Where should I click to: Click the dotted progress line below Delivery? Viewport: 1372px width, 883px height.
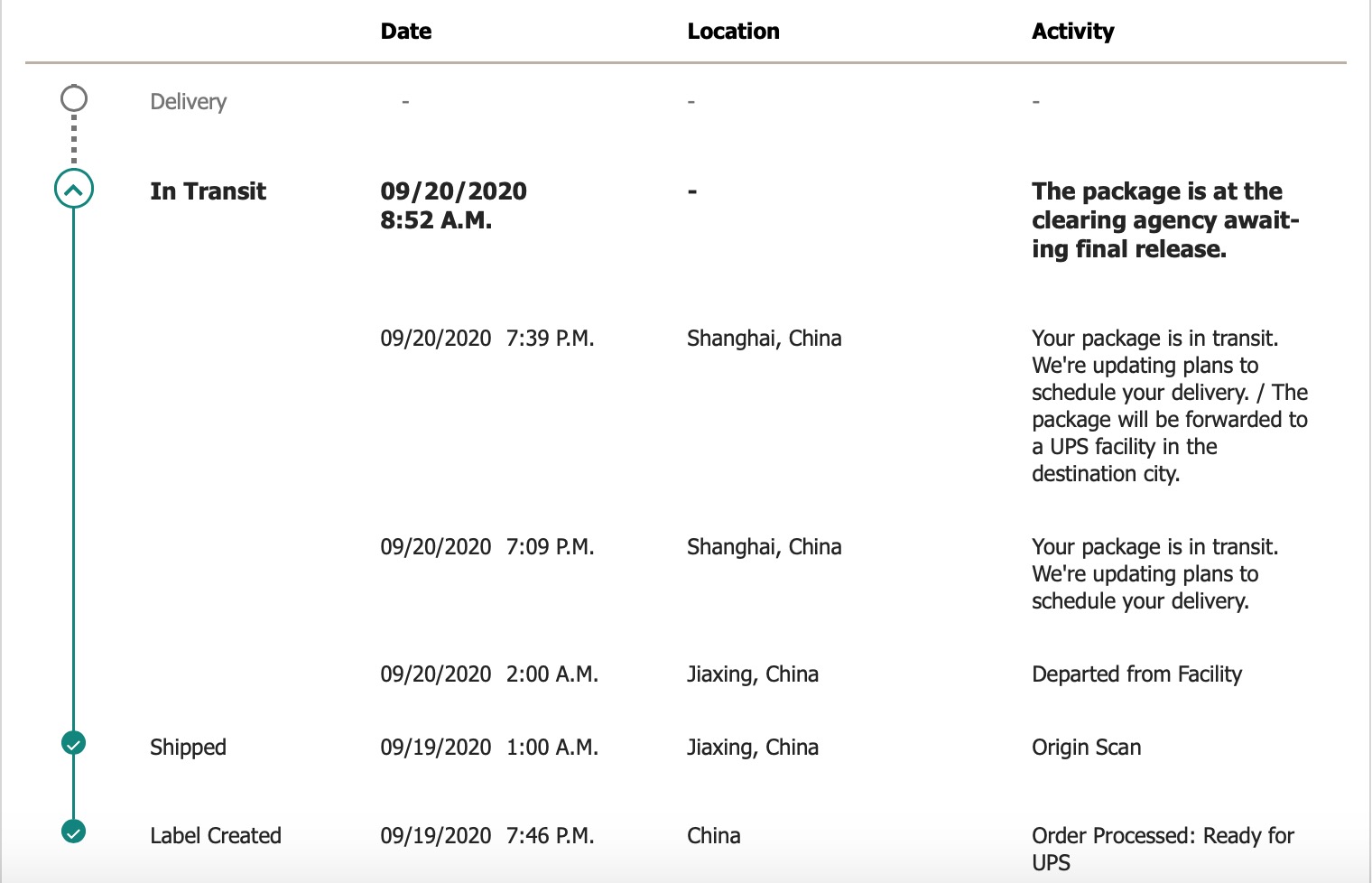click(x=74, y=140)
